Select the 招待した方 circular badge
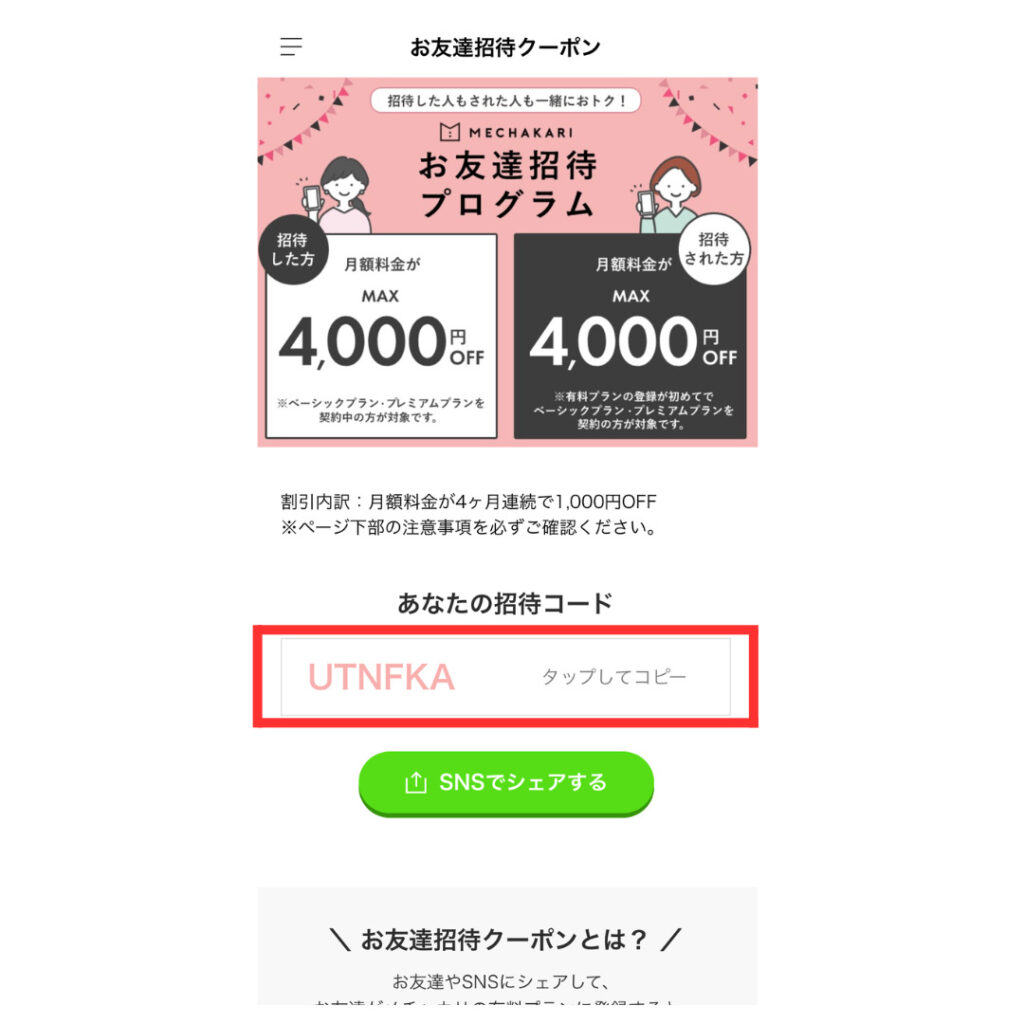 click(x=293, y=249)
